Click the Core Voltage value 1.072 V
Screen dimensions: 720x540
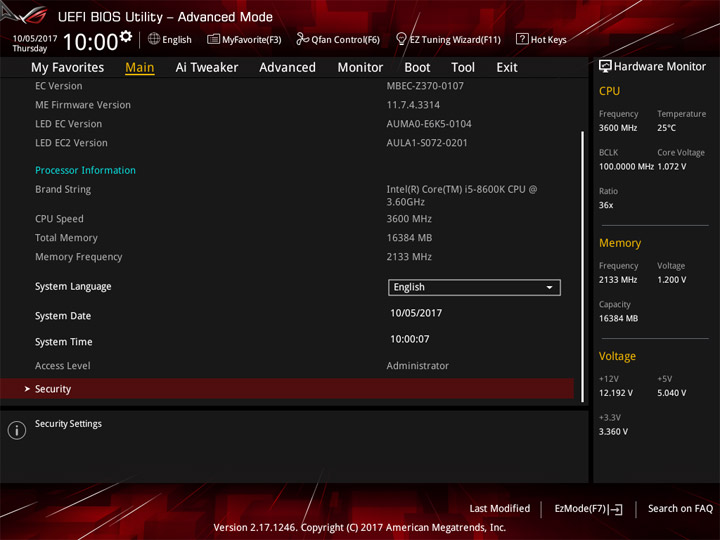click(672, 167)
